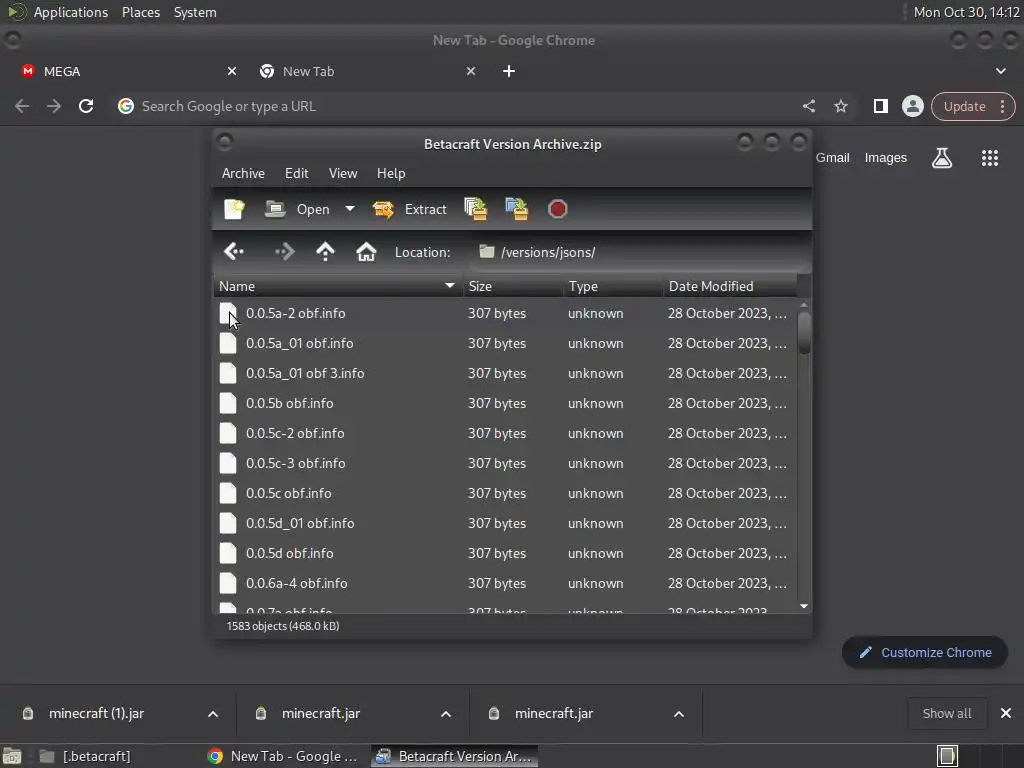Click Show all downloads

[x=946, y=714]
